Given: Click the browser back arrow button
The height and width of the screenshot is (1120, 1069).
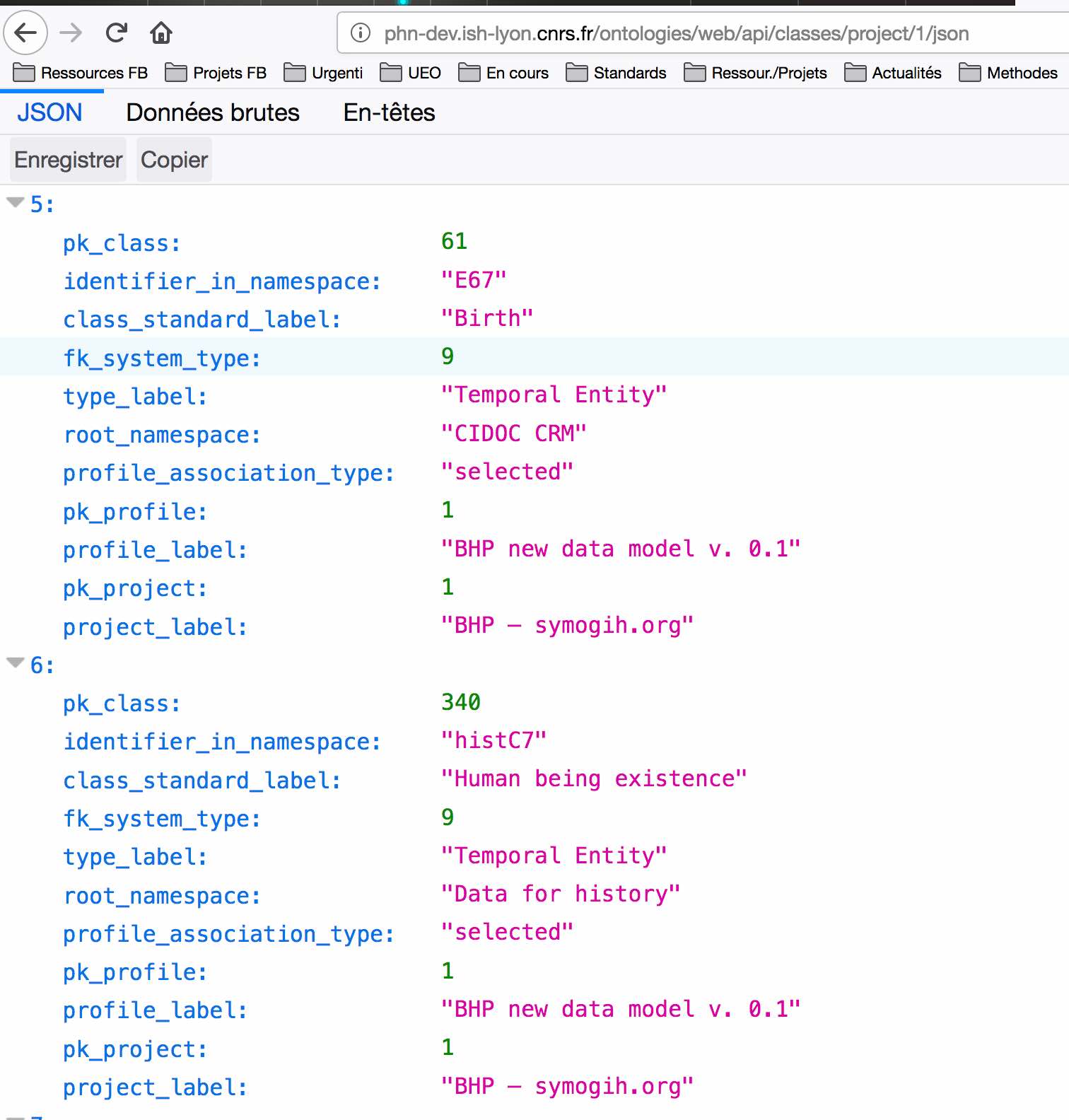Looking at the screenshot, I should tap(25, 33).
